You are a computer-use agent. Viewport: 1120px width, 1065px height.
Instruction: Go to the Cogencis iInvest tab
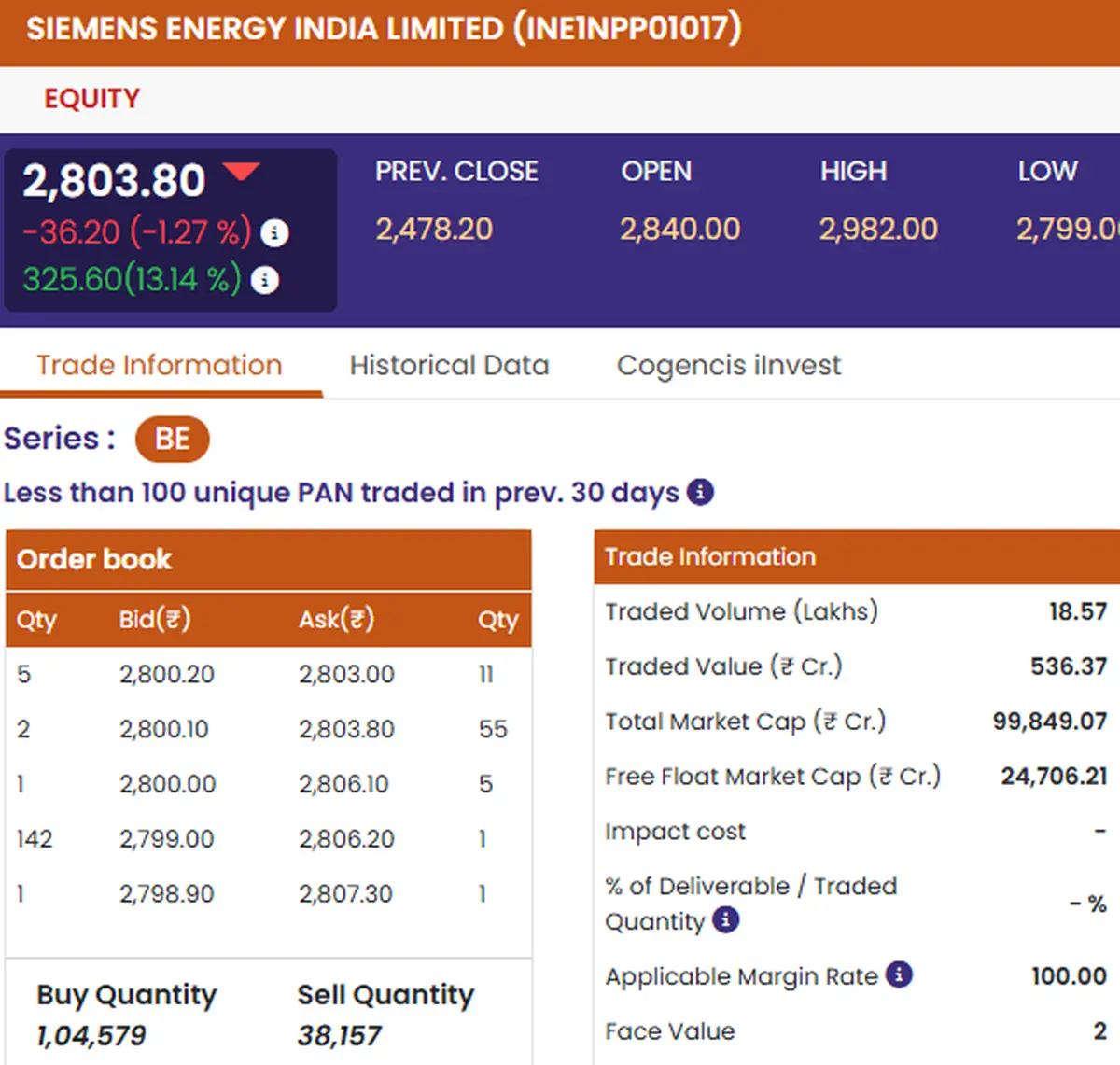(729, 365)
